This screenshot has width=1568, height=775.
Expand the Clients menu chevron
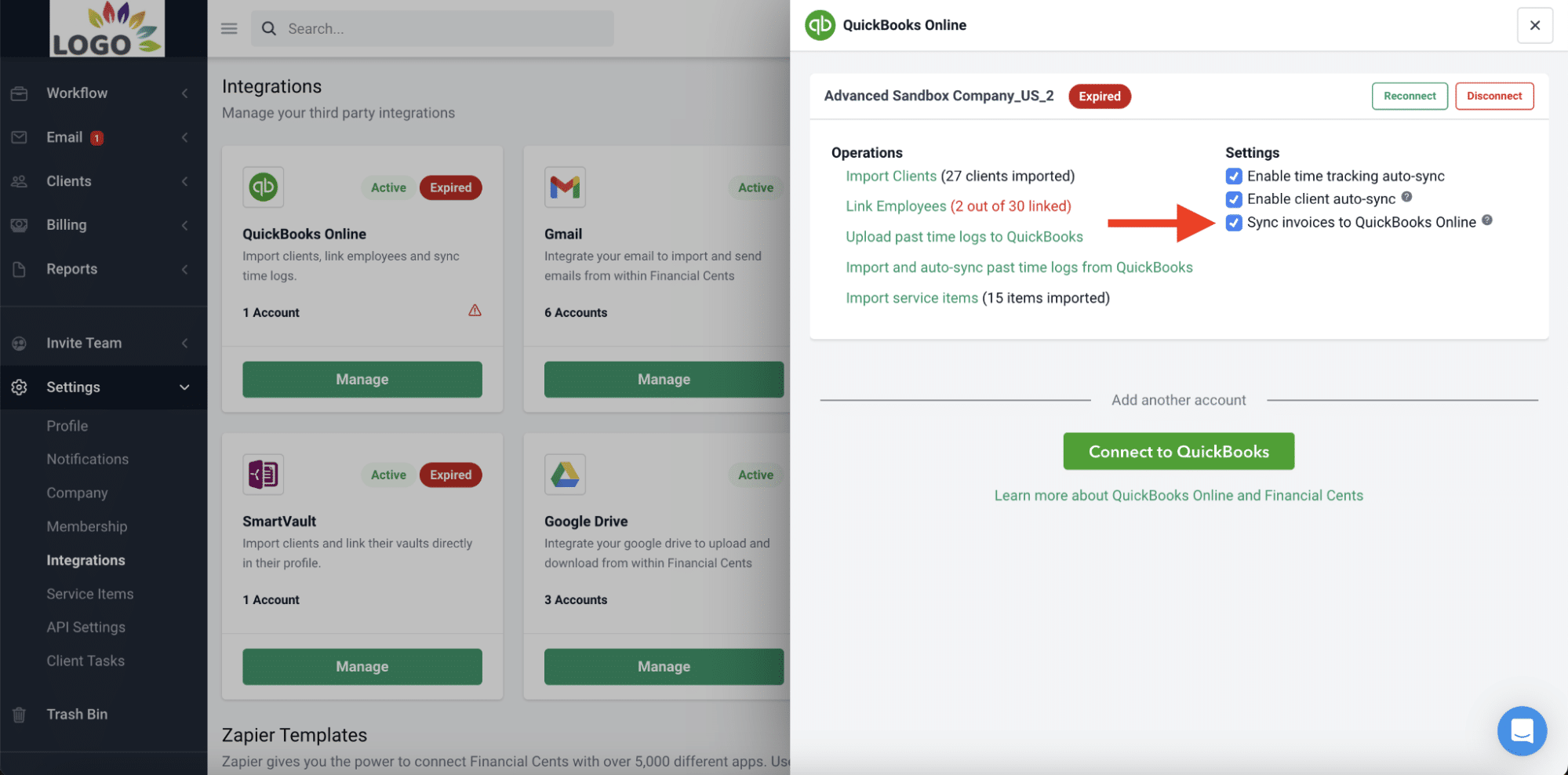185,181
